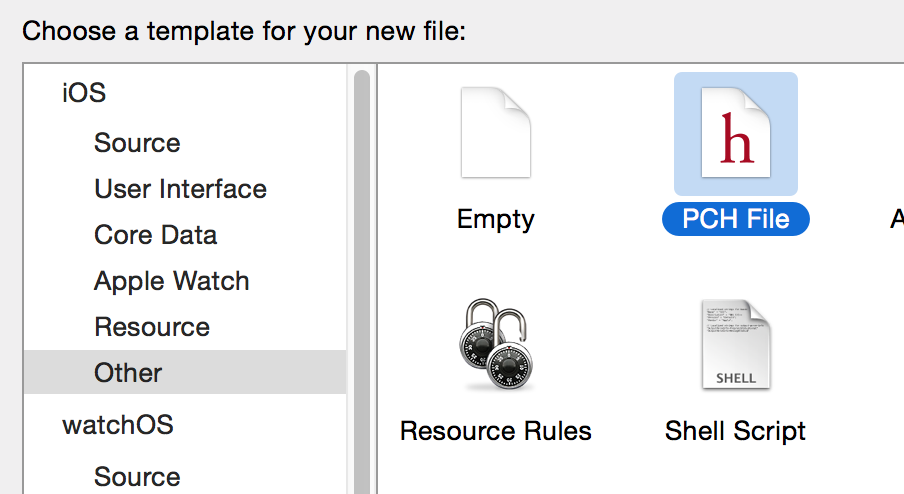Click the Empty template label
904x494 pixels.
(496, 219)
